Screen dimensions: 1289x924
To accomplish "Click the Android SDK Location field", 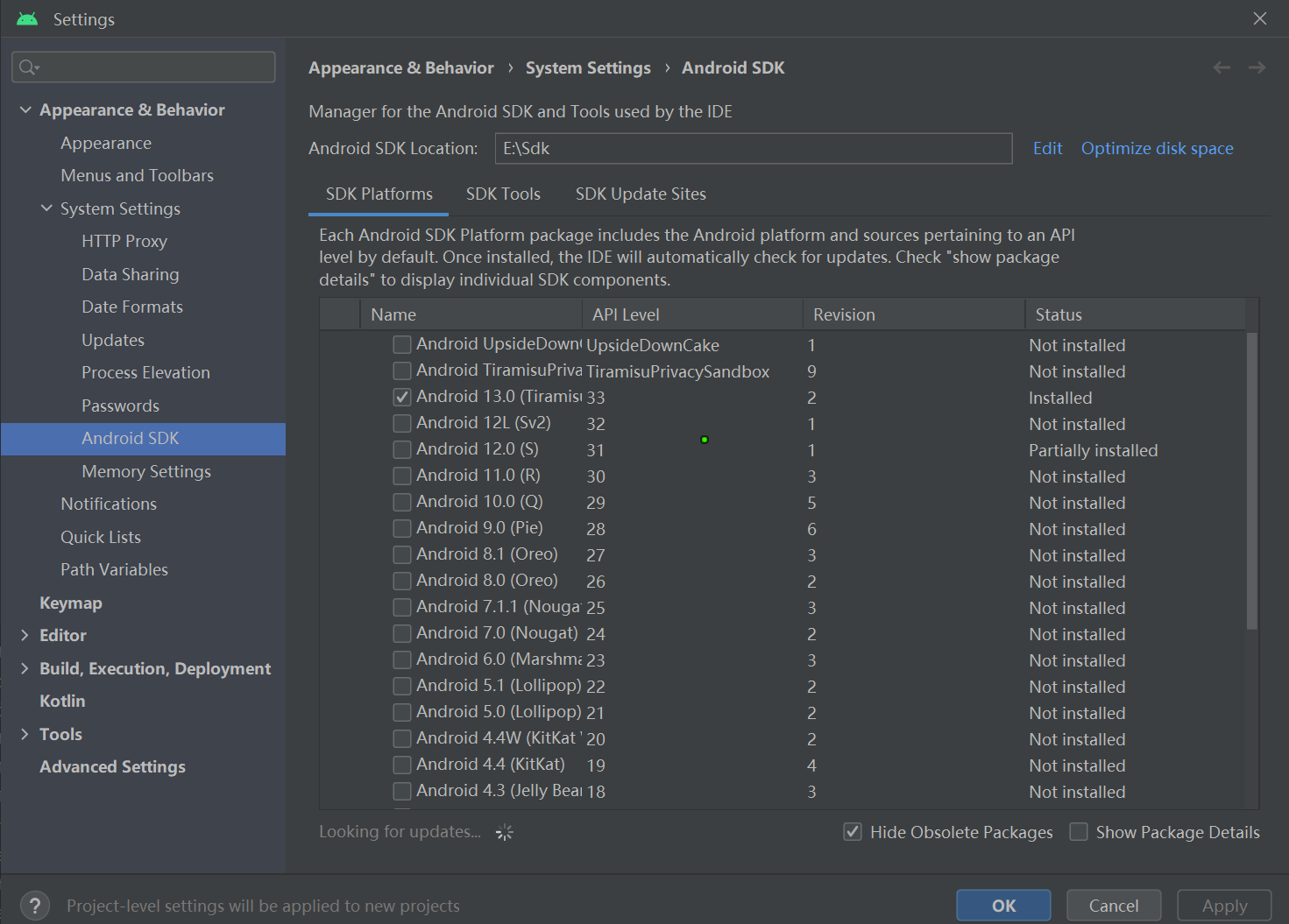I will coord(753,148).
